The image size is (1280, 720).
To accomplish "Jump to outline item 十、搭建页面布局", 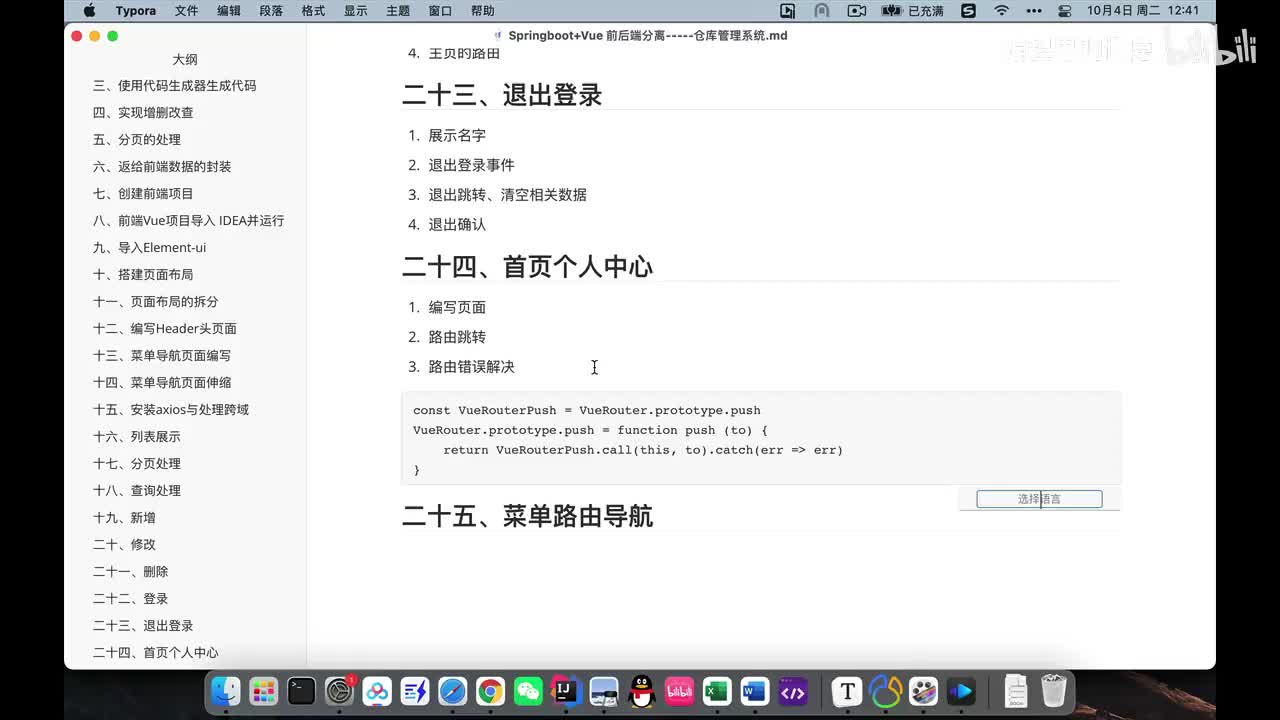I will [x=143, y=275].
